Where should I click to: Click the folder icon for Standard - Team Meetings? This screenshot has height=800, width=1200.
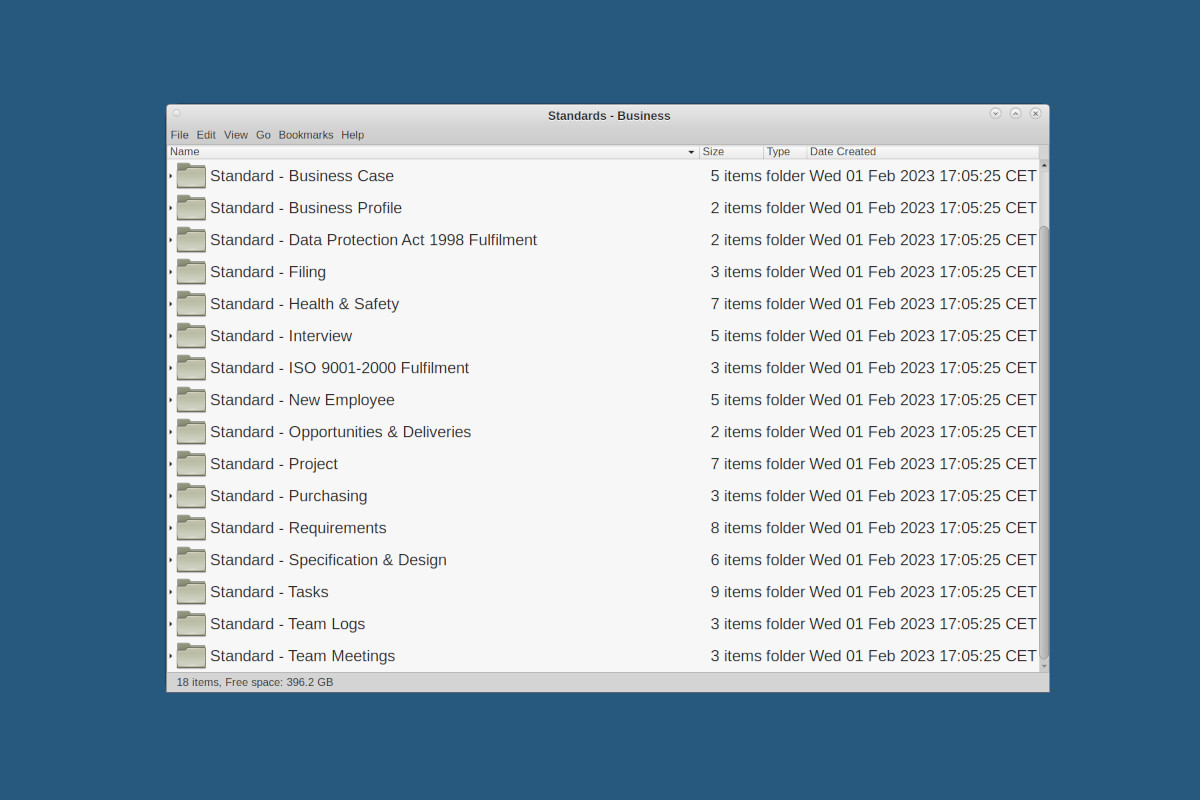click(x=191, y=656)
